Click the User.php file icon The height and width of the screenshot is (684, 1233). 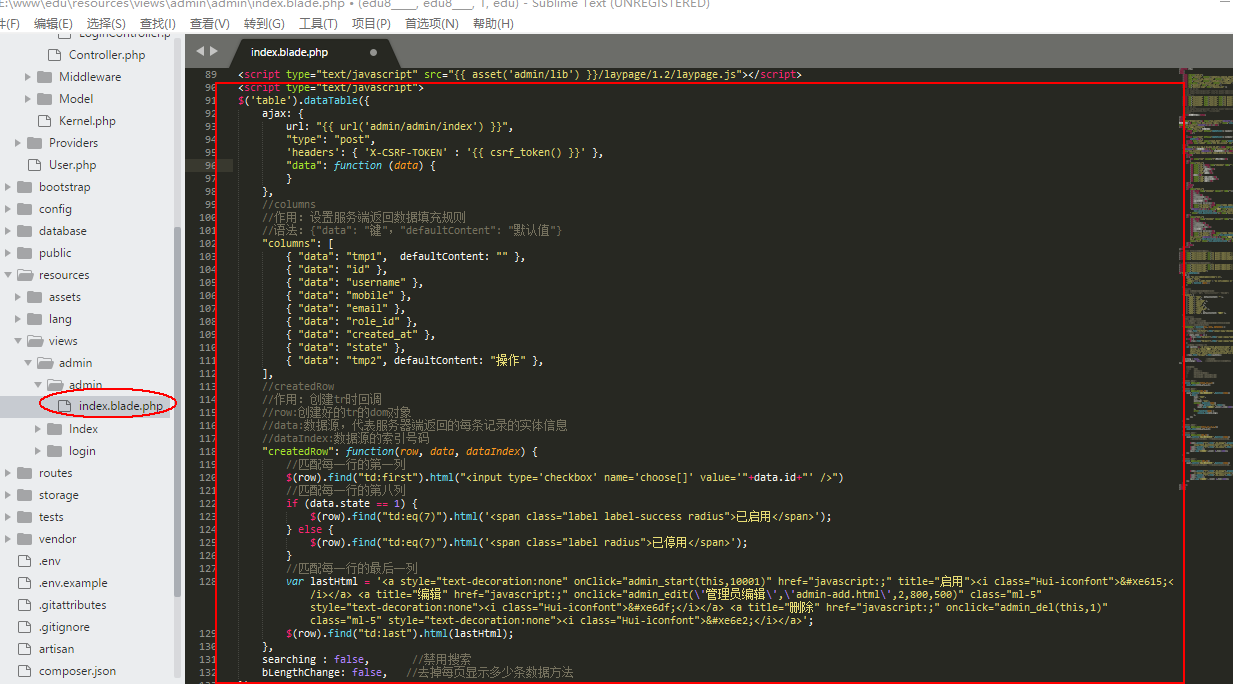33,165
